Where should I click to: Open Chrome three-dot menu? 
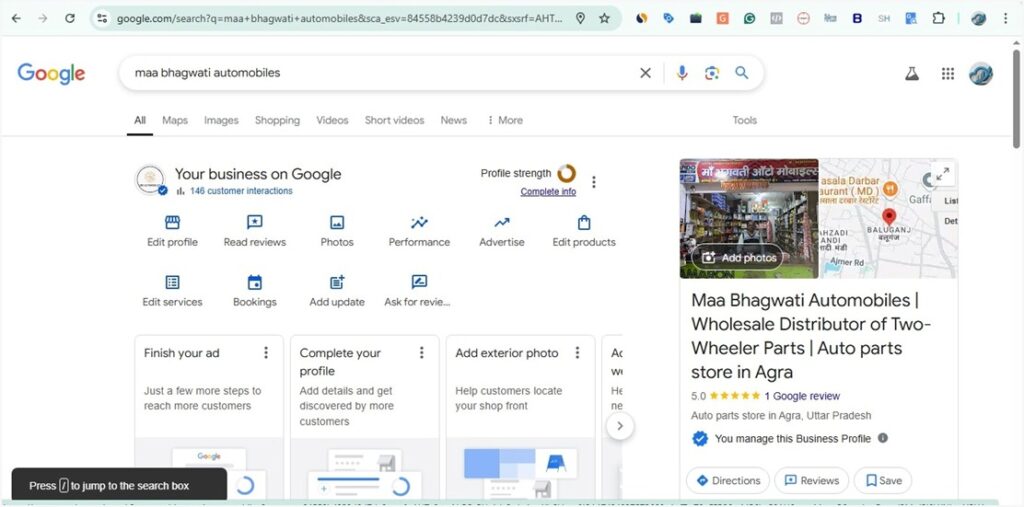point(1006,18)
